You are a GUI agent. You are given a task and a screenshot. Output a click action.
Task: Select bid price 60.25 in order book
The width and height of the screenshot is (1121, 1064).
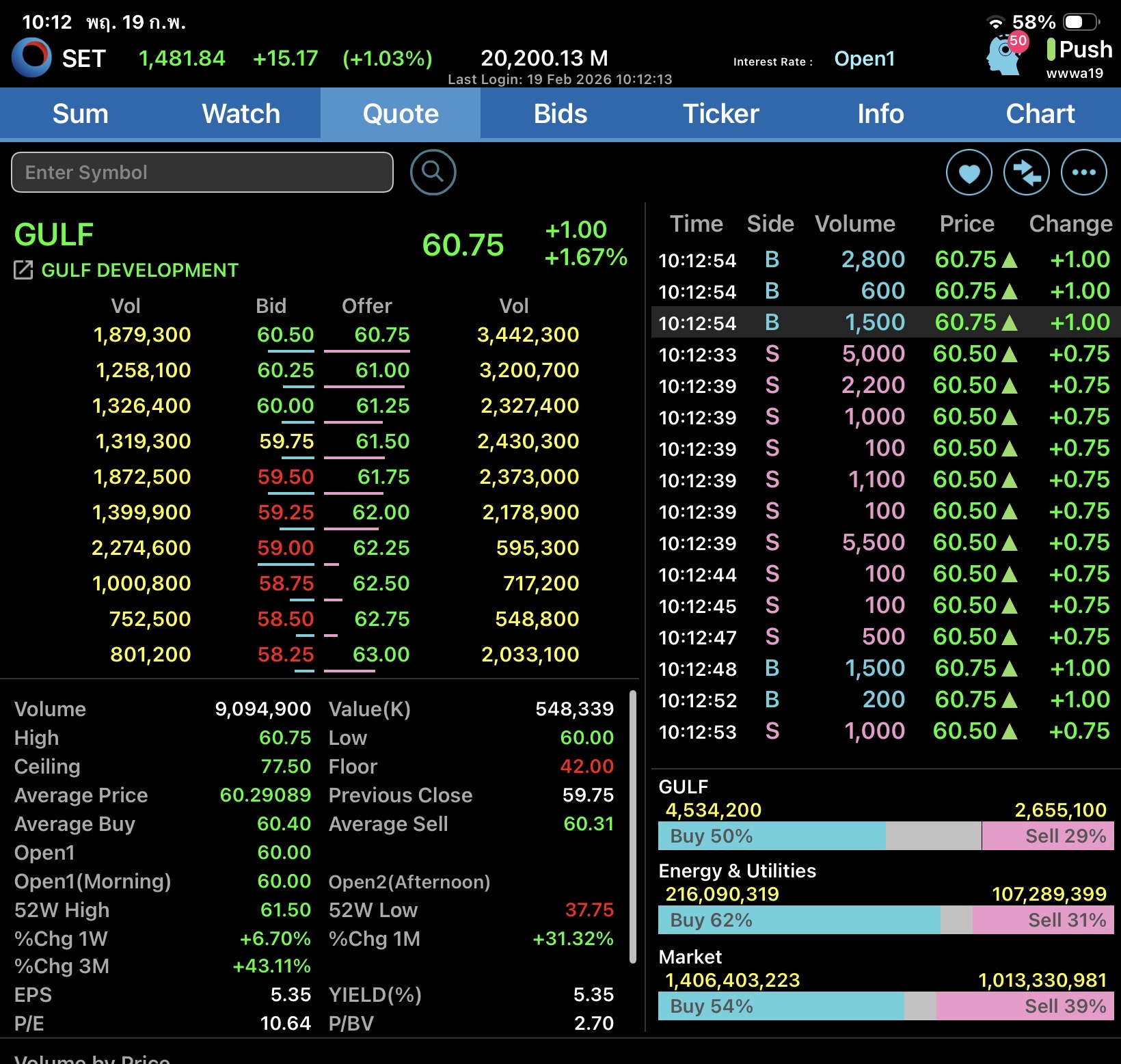tap(285, 370)
